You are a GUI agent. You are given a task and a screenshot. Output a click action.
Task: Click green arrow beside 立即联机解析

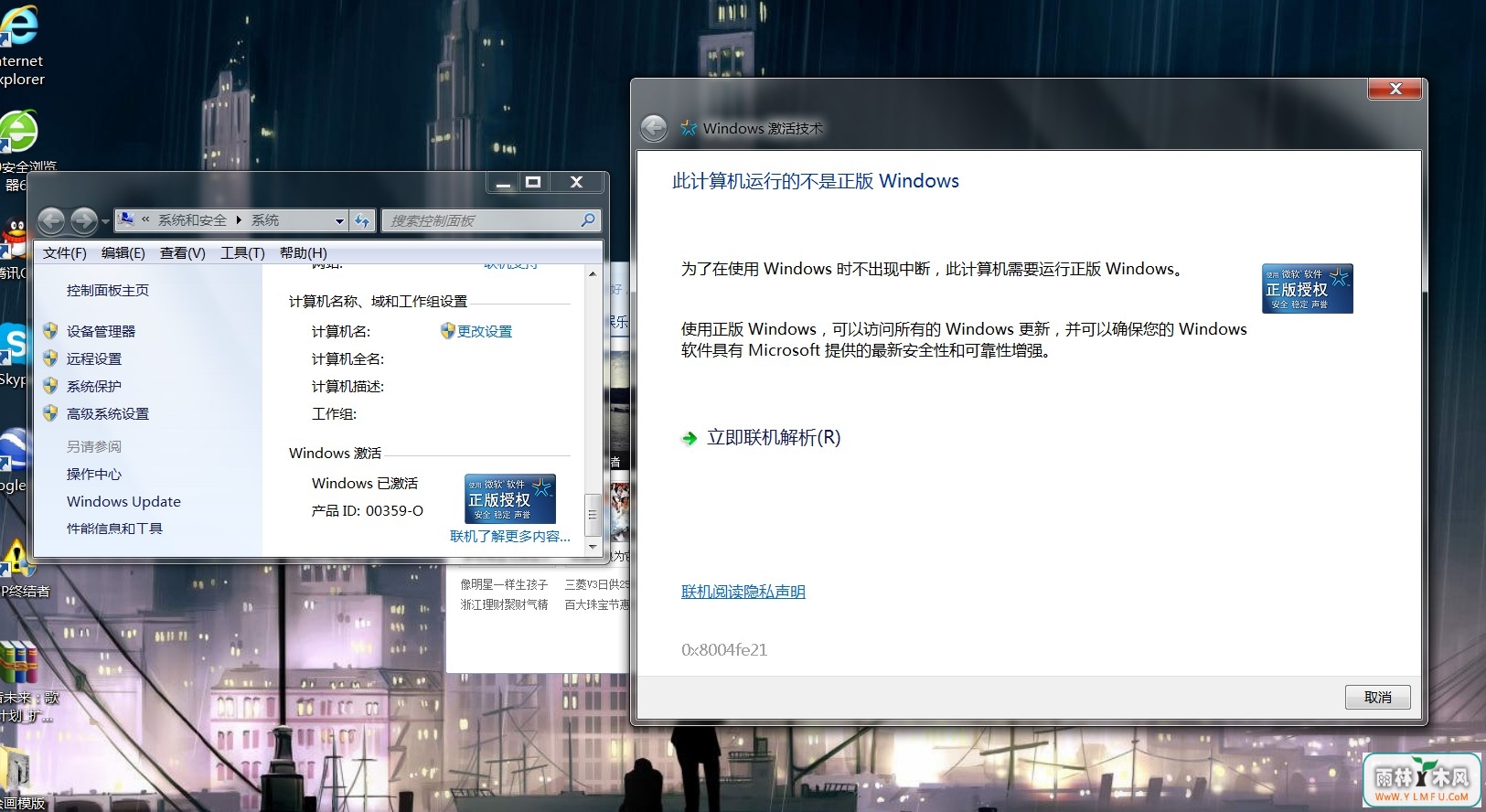(x=690, y=439)
